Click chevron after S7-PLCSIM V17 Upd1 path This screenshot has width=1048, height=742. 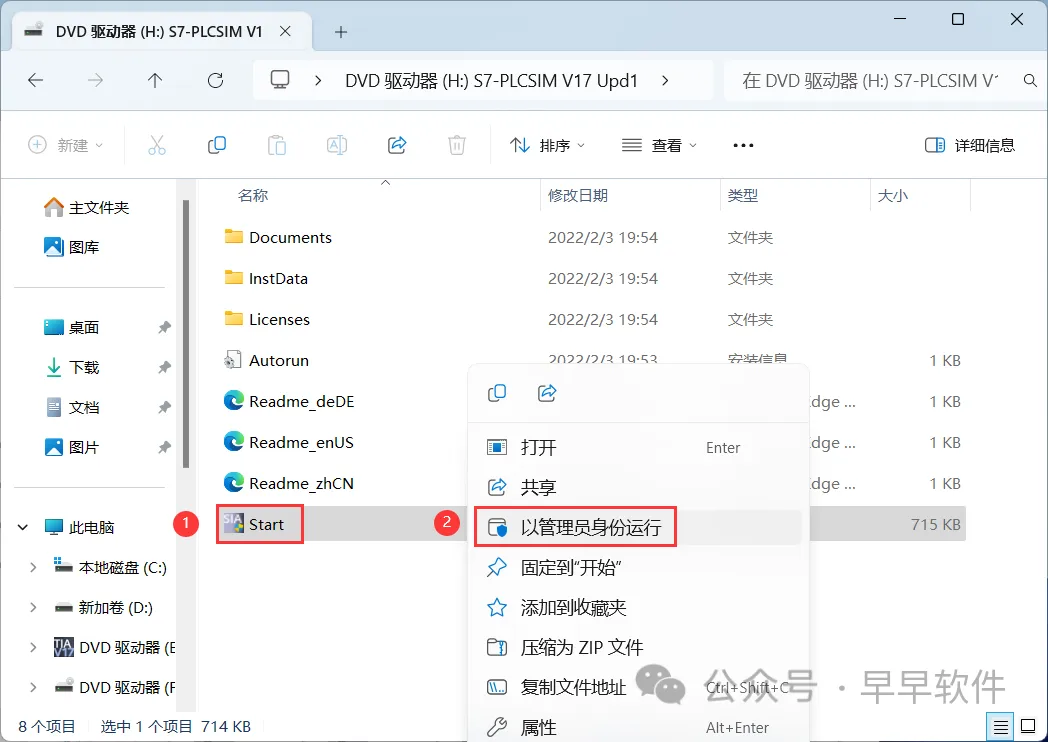tap(665, 81)
